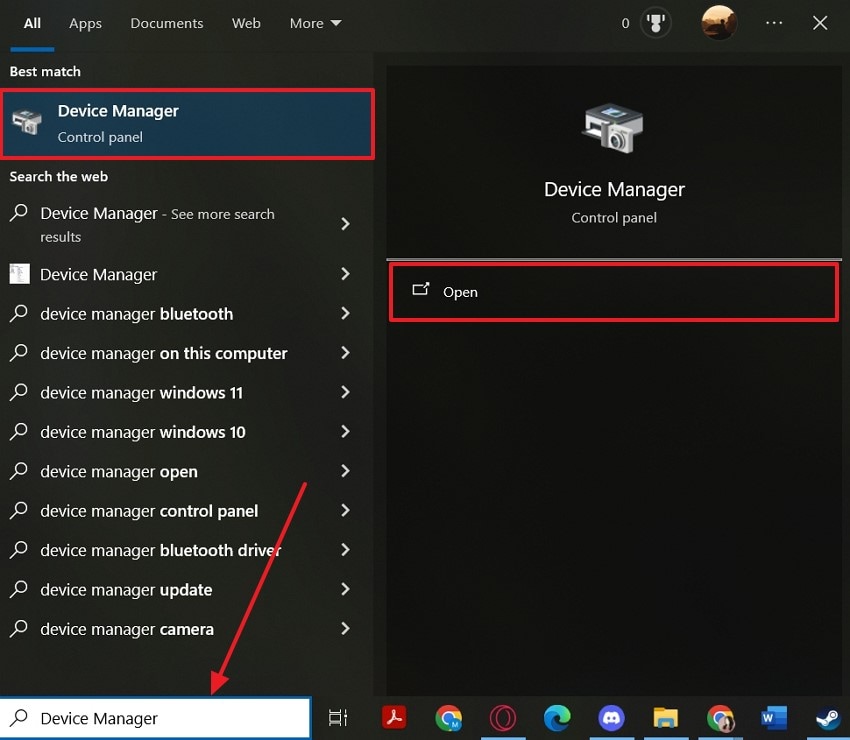The image size is (850, 740).
Task: Click magnifier icon beside 'device manager camera'
Action: 19,628
